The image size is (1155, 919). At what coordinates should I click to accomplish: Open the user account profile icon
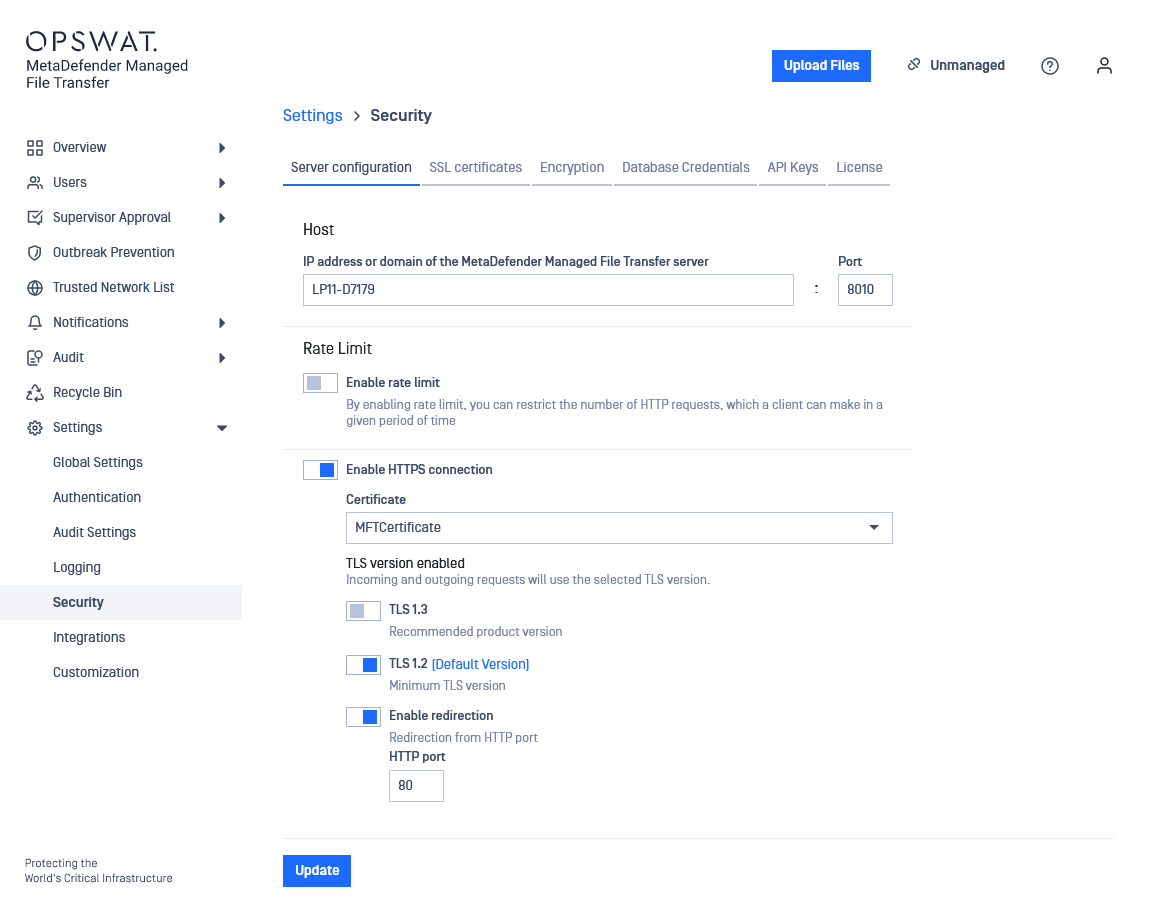1103,66
